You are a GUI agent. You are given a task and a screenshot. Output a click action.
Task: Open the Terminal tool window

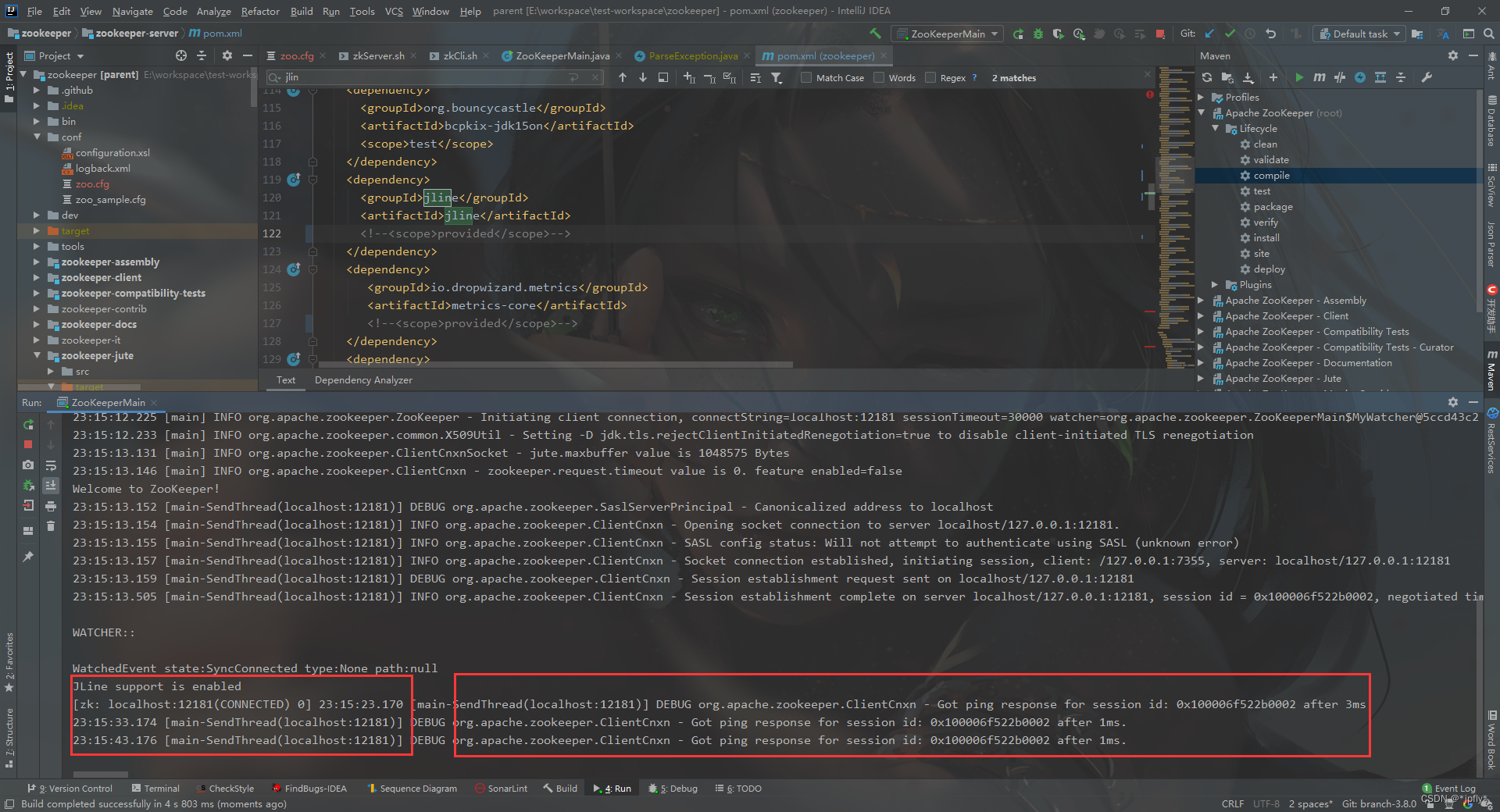coord(155,789)
